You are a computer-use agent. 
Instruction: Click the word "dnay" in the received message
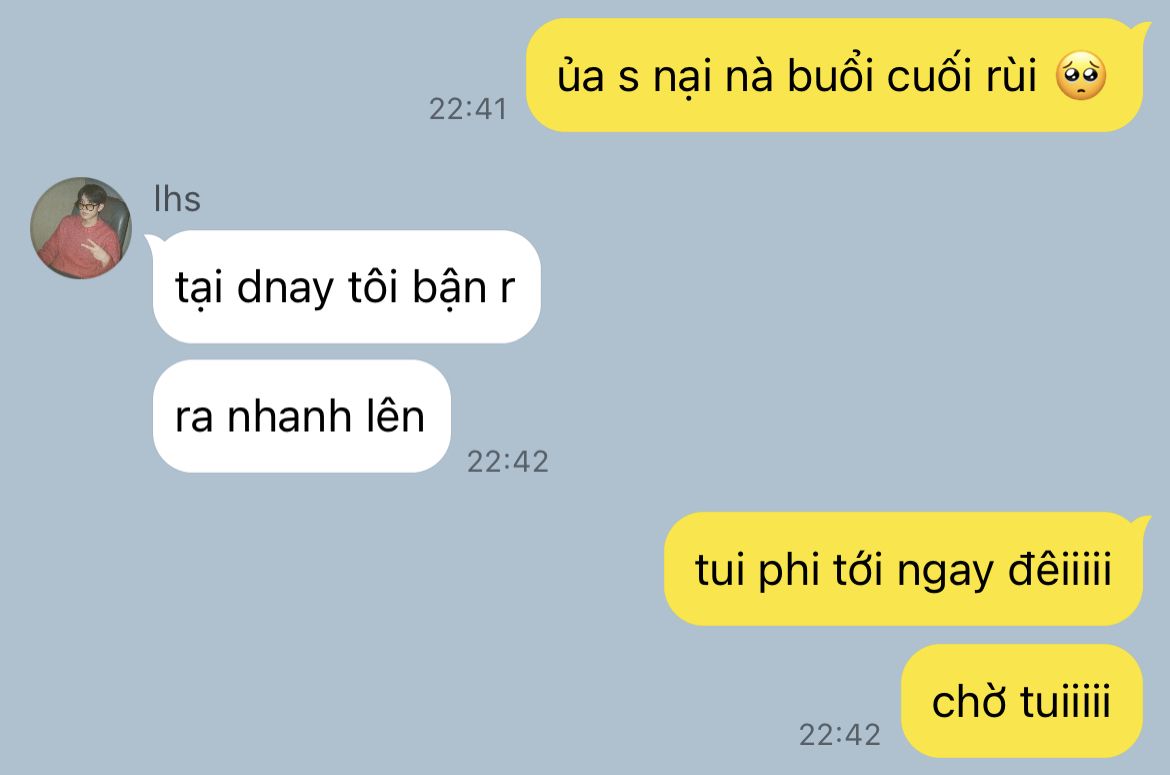(x=285, y=288)
